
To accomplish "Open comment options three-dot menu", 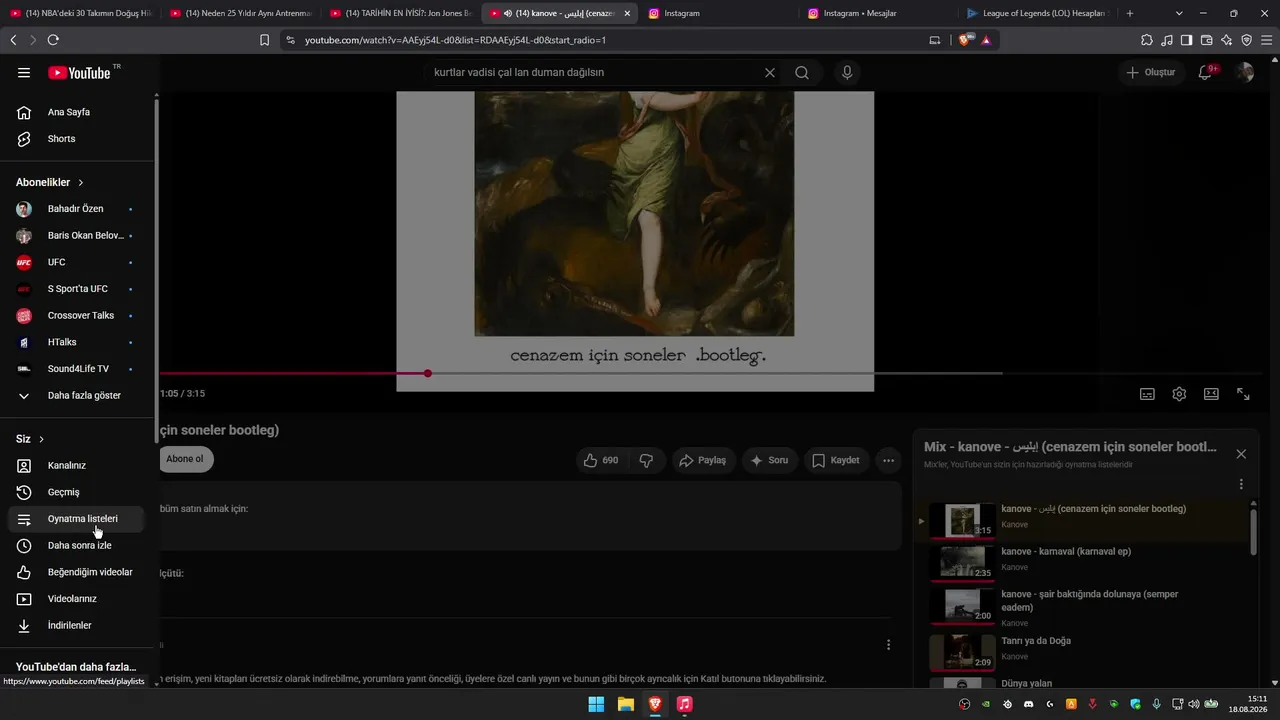I will point(888,645).
